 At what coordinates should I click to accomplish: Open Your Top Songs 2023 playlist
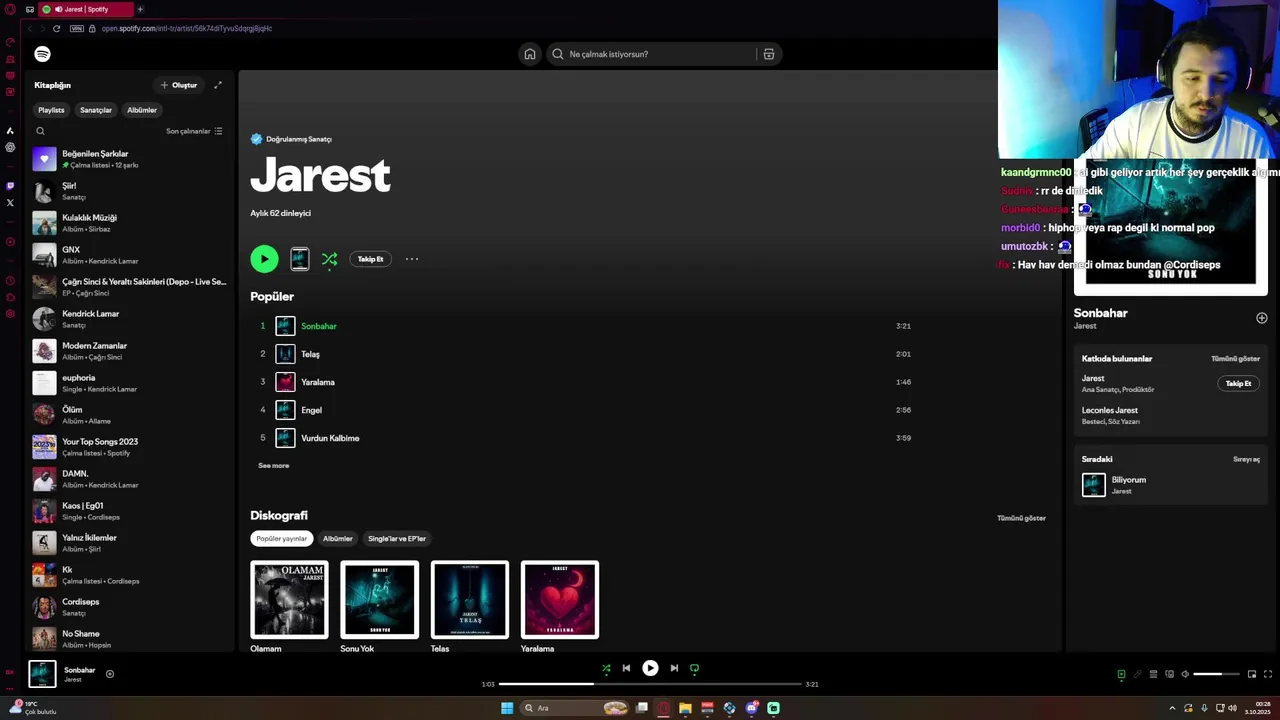130,447
